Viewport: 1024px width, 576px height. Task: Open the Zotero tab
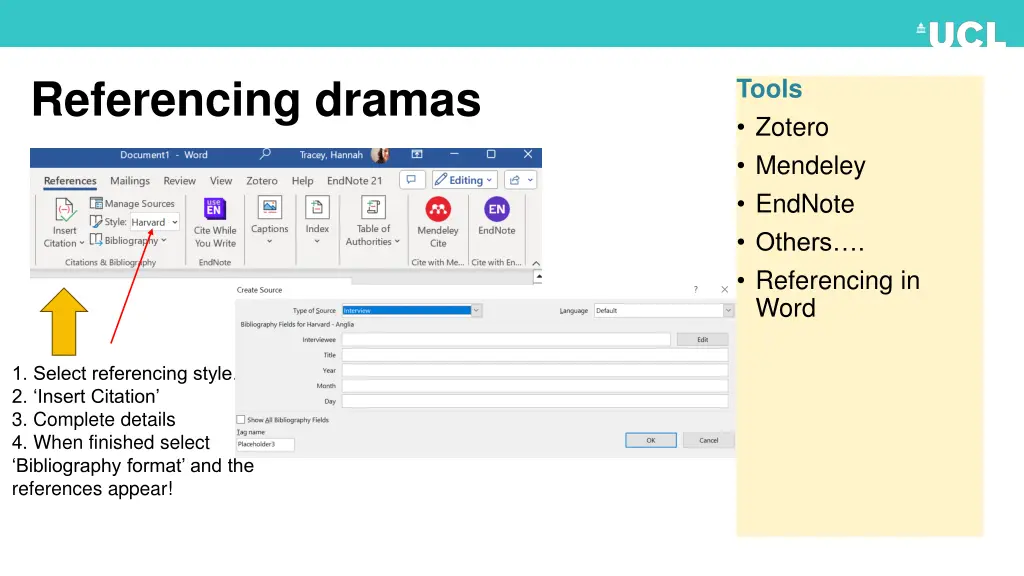(x=262, y=181)
